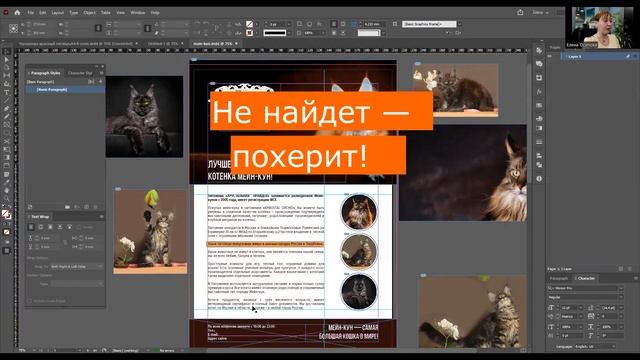Open the Wrap To dropdown in Text Wrap

point(77,267)
